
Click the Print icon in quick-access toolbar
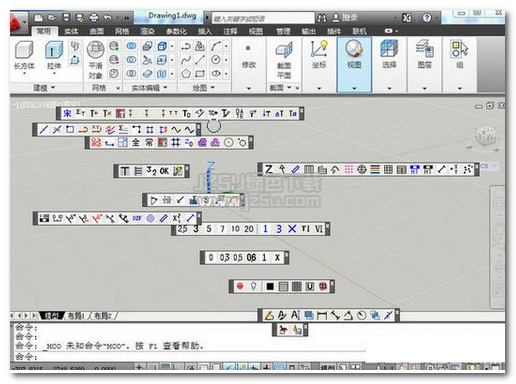tap(94, 17)
